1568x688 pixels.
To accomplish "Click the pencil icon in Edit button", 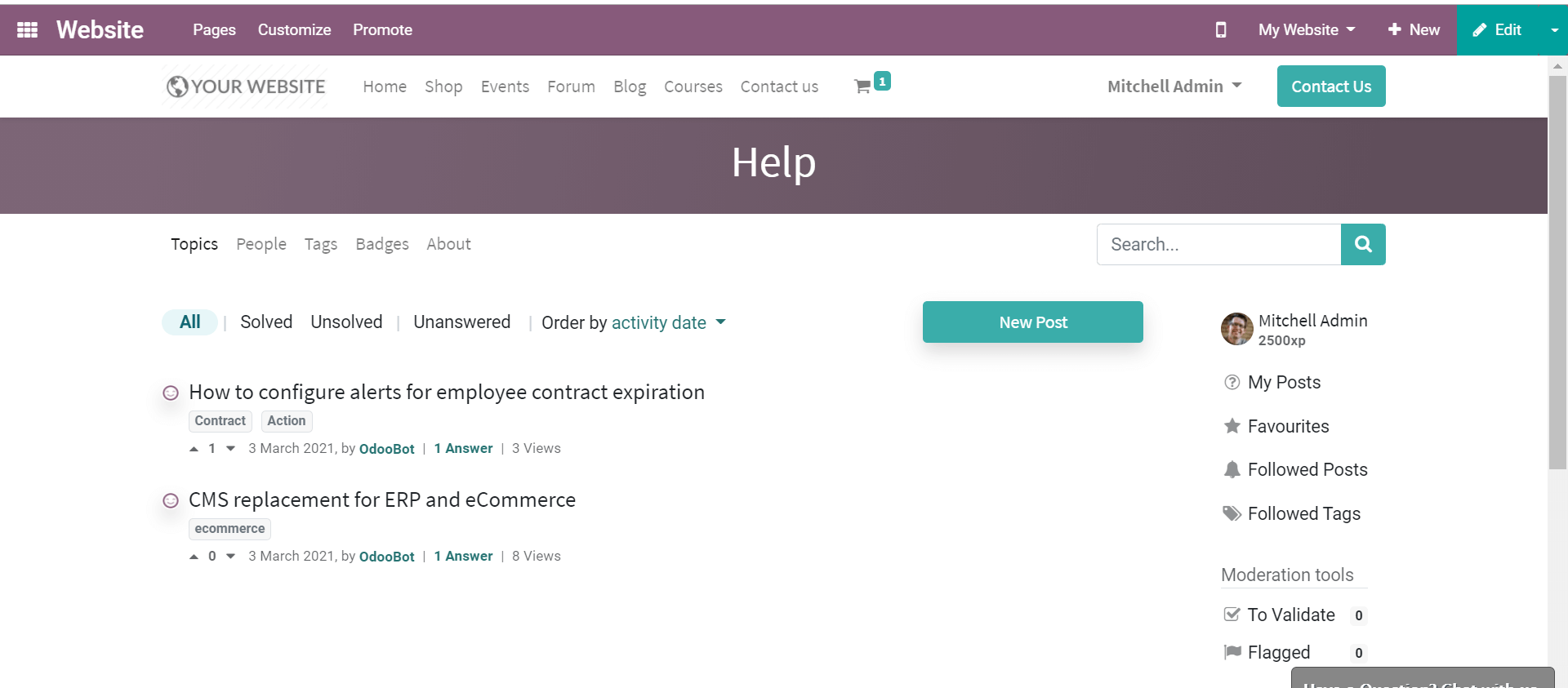I will (1479, 30).
